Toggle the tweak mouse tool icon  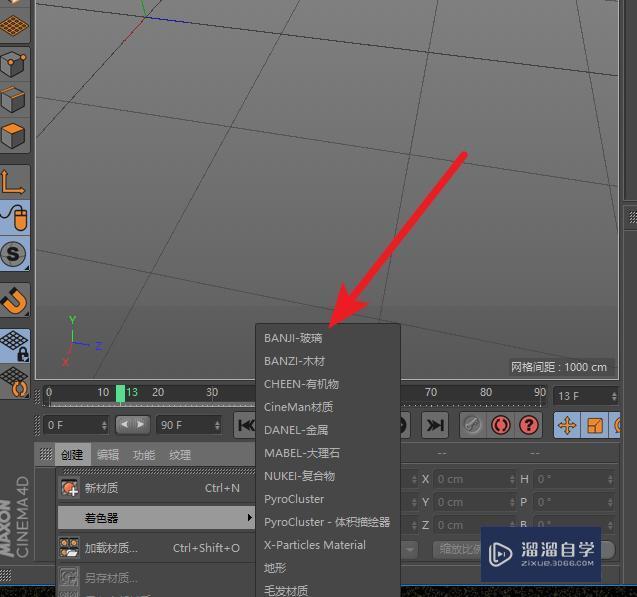tap(15, 217)
